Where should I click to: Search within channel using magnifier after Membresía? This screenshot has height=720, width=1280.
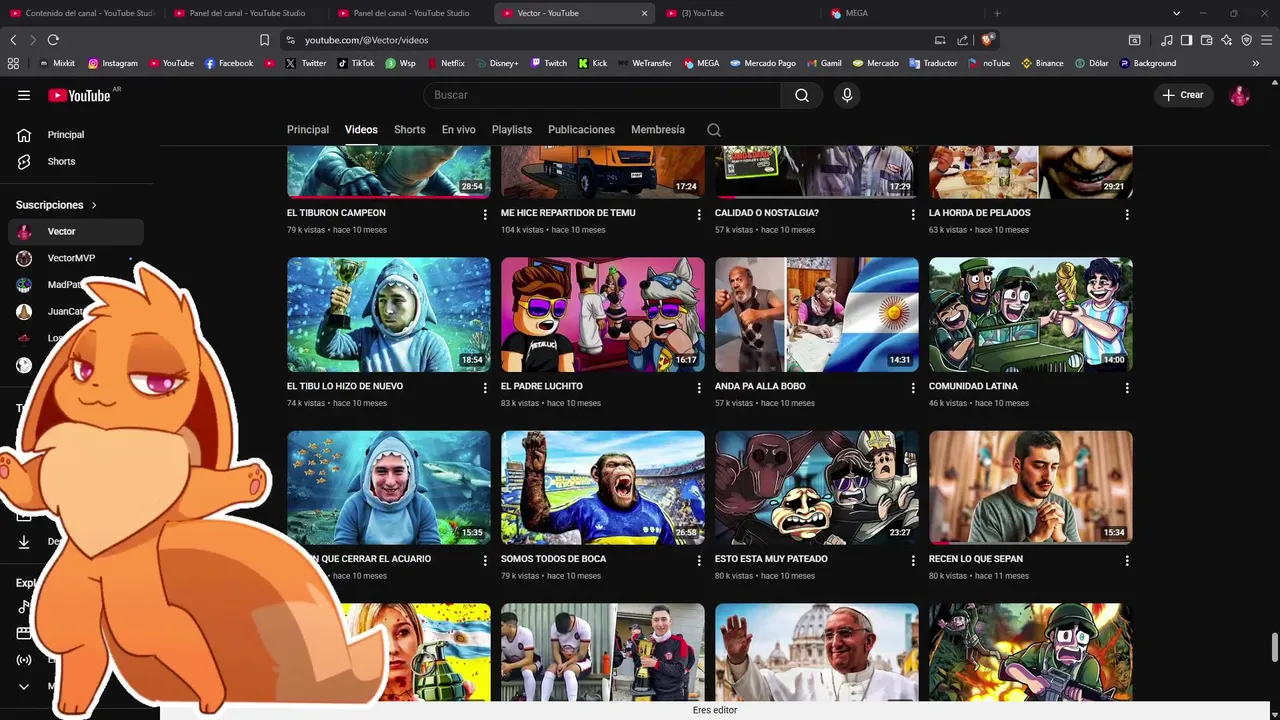714,130
